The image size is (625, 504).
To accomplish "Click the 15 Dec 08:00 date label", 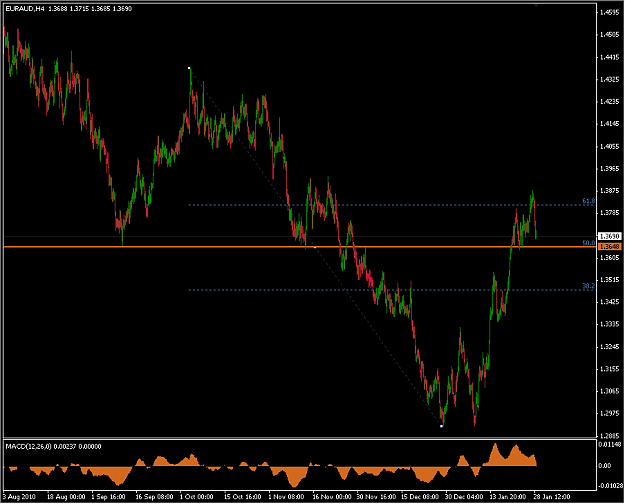I will [x=421, y=497].
